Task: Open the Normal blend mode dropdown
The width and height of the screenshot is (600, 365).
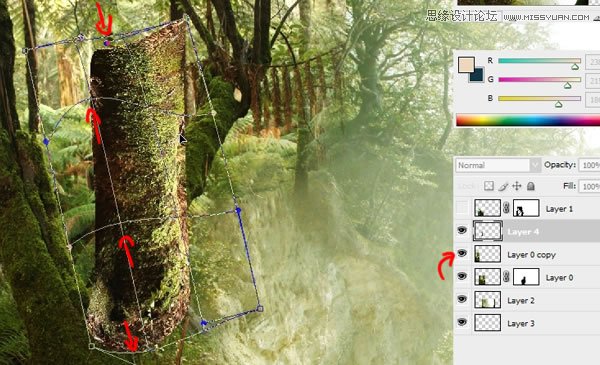Action: (x=497, y=165)
